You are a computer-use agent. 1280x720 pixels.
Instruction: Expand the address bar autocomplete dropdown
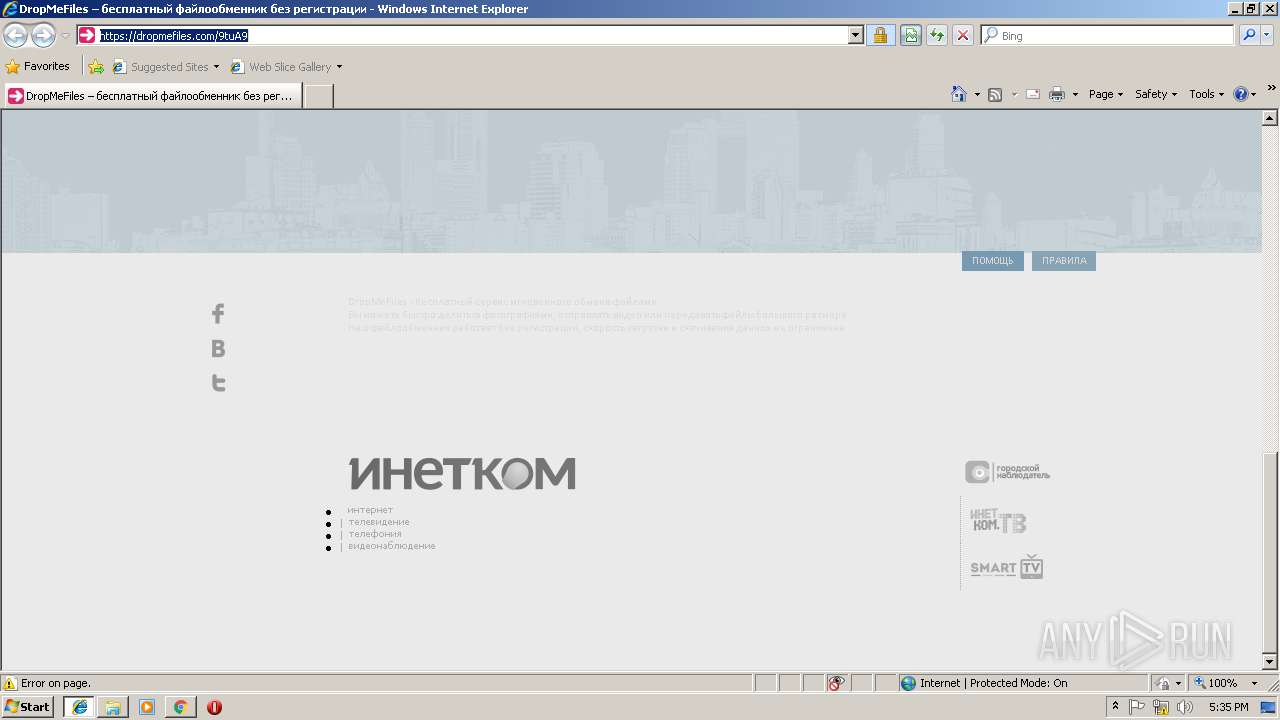(856, 35)
